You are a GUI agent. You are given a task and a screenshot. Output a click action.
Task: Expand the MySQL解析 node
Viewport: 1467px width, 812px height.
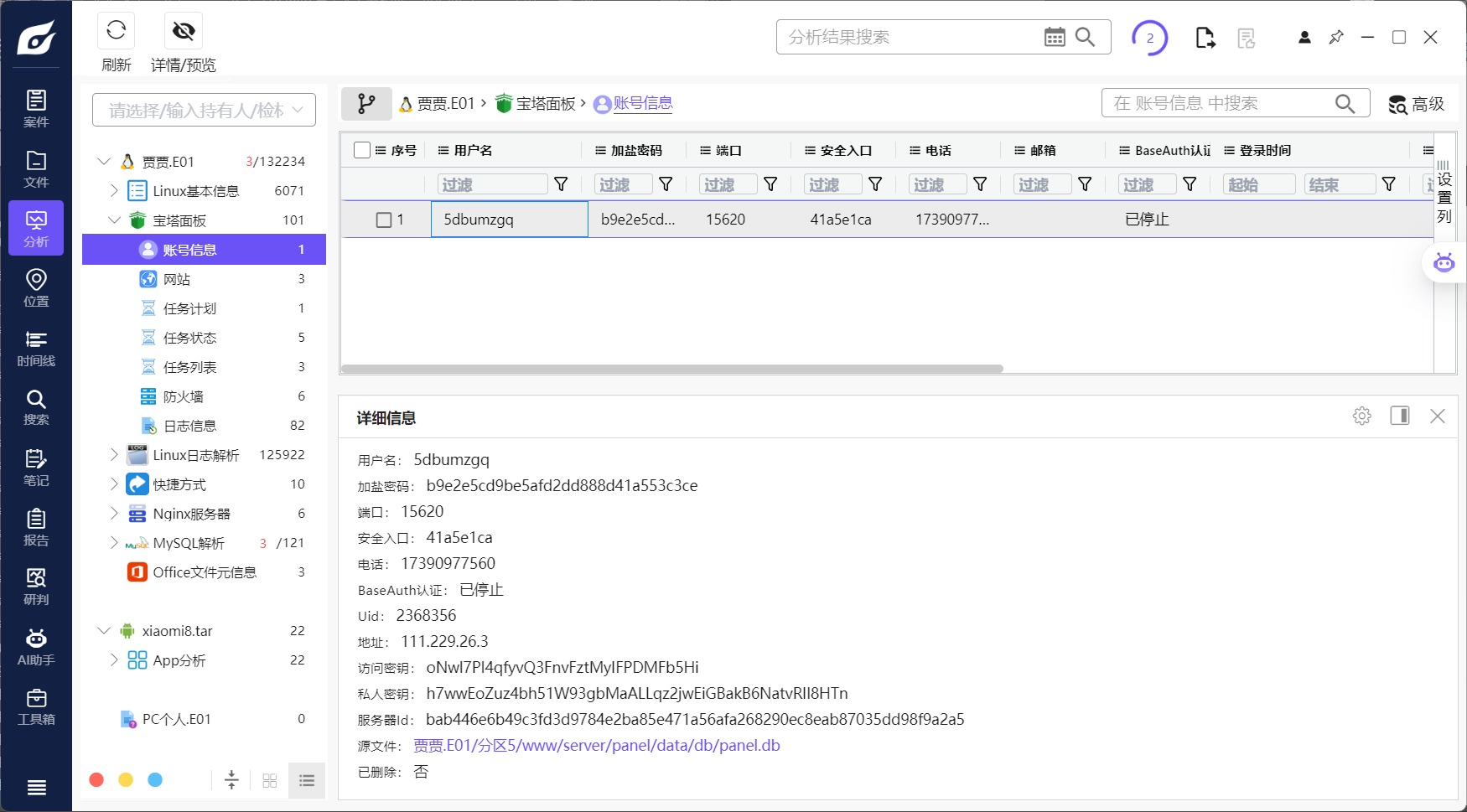pos(114,542)
